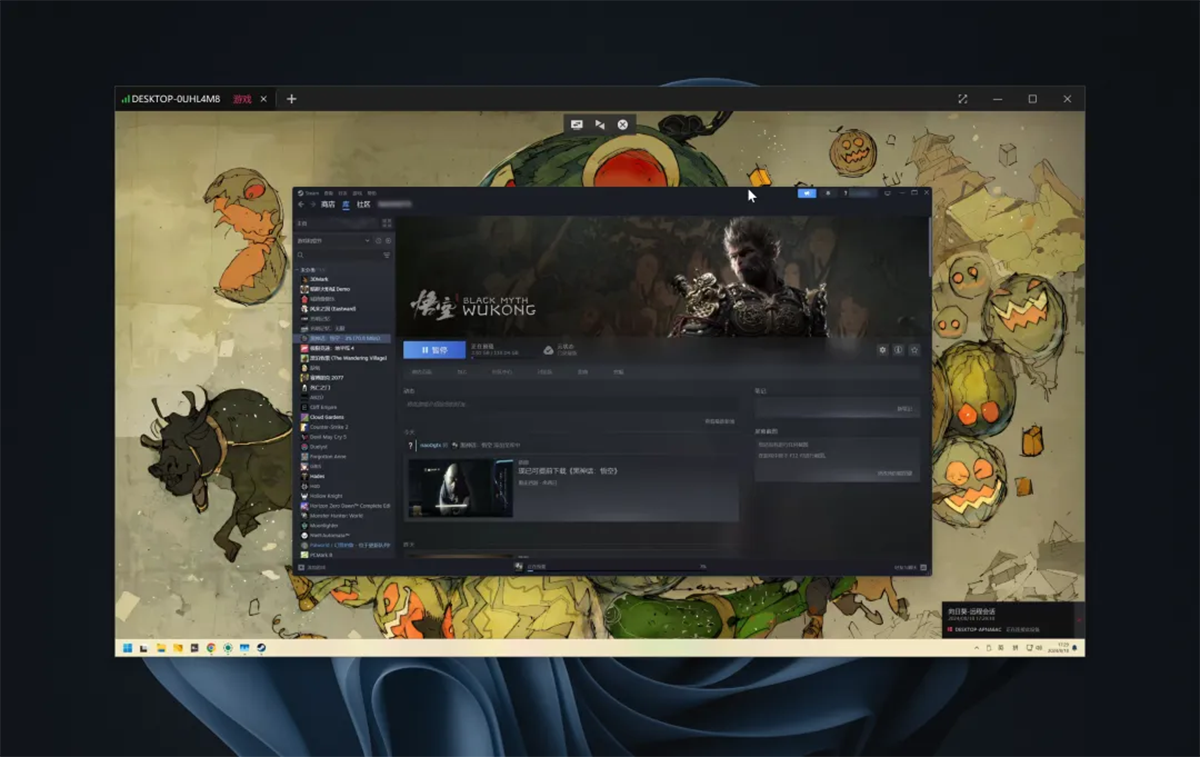1200x757 pixels.
Task: Favorite the game with the star icon
Action: [x=914, y=350]
